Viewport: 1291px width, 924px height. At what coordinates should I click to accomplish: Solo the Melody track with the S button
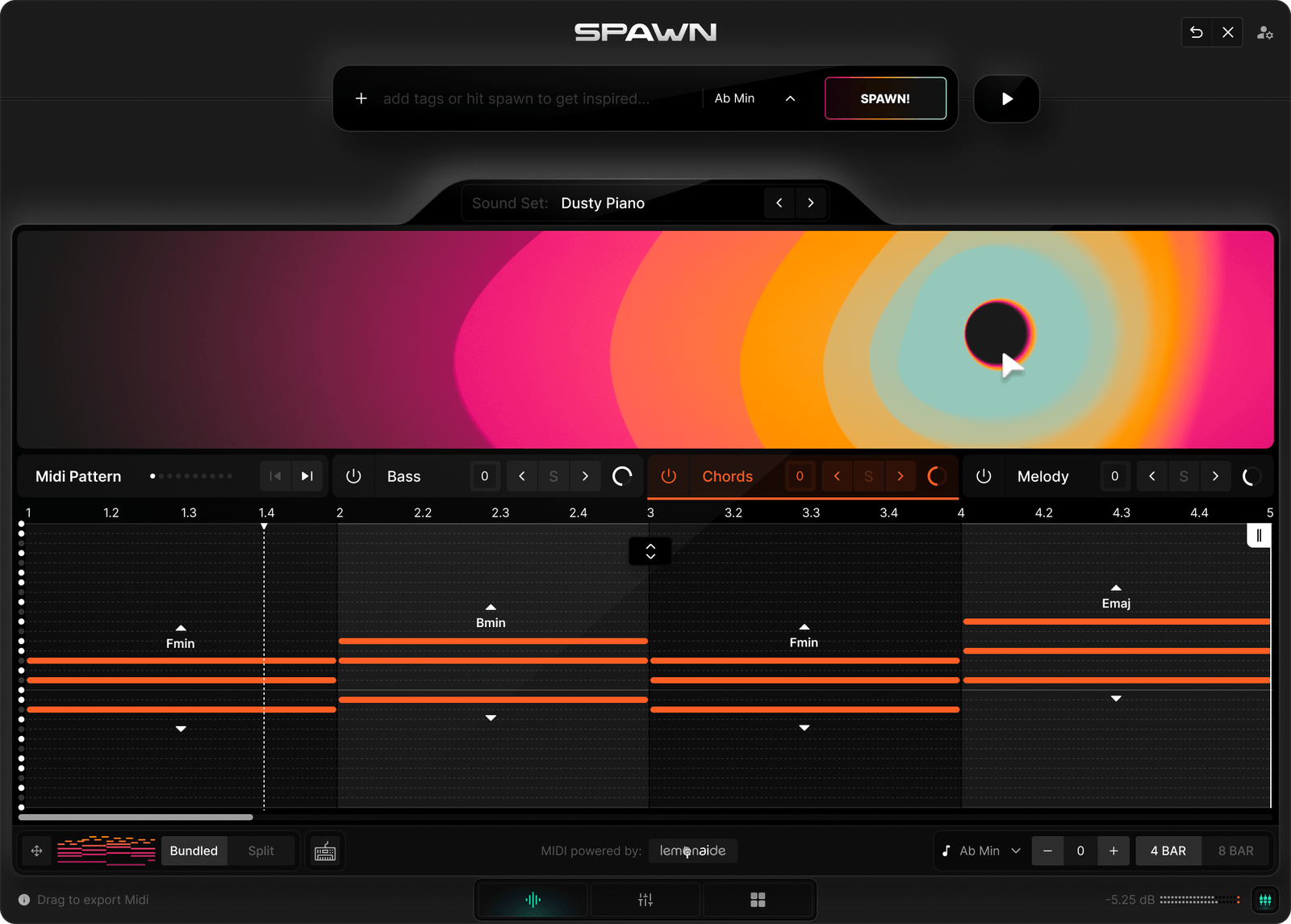(1184, 476)
